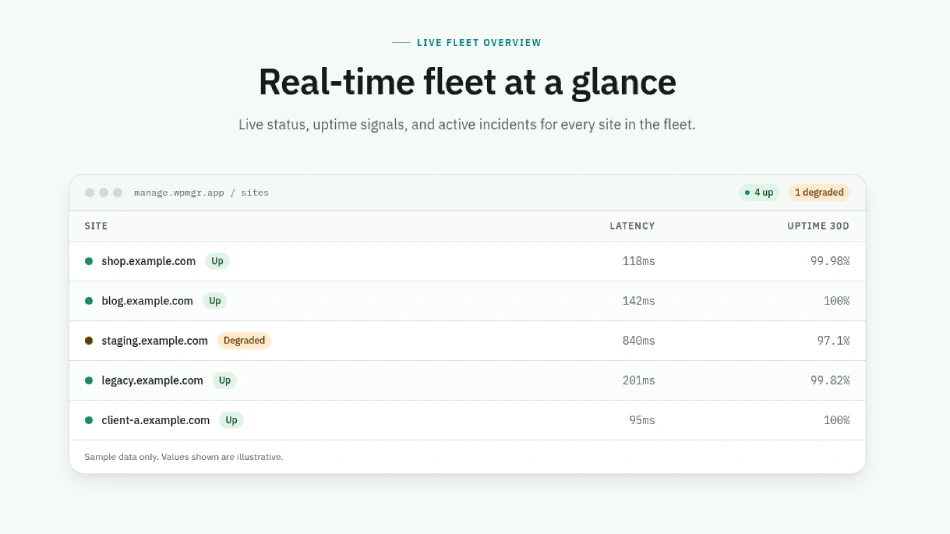The image size is (950, 534).
Task: Click the Up badge on legacy.example.com
Action: (x=225, y=381)
